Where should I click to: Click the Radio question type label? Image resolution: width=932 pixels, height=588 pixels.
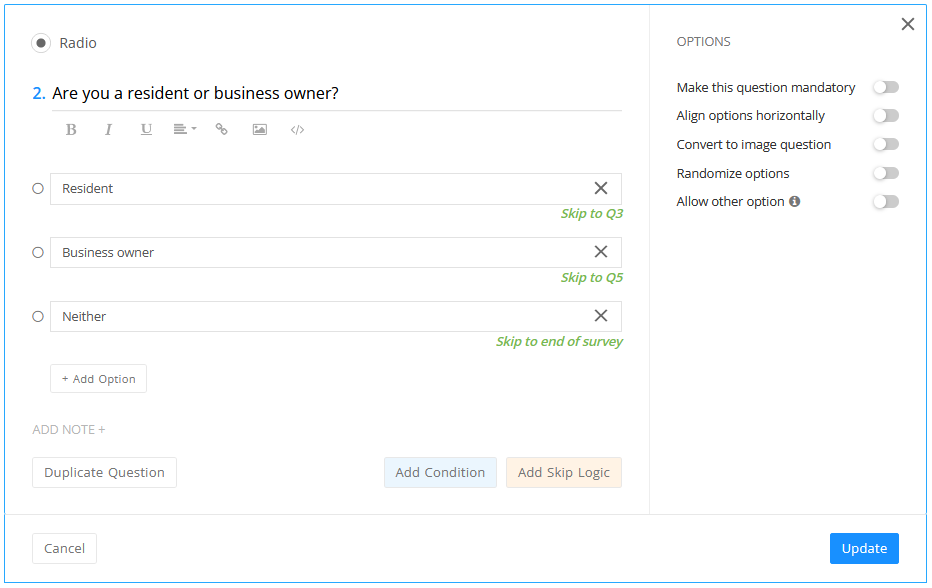78,43
